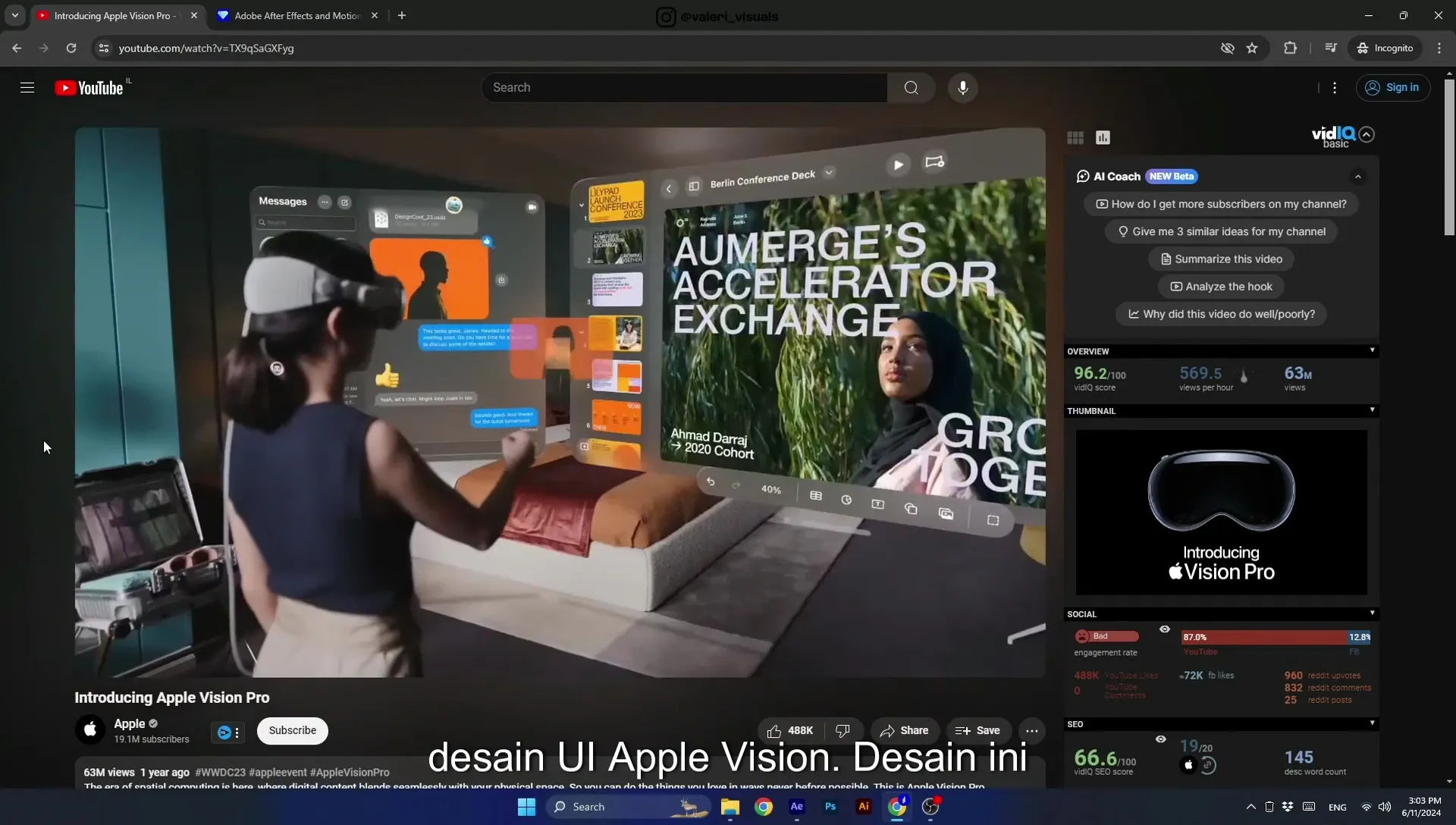Collapse the AI Coach section

[x=1358, y=177]
